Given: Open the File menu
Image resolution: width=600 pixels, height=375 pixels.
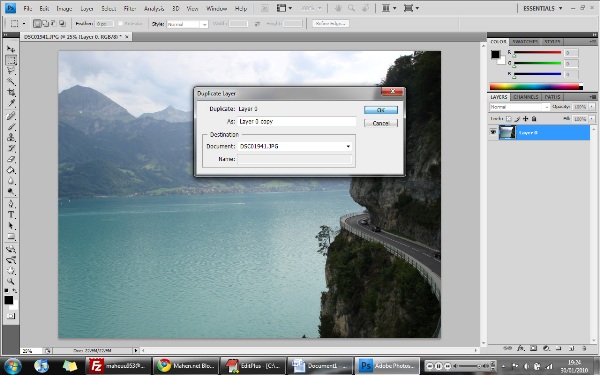Looking at the screenshot, I should [28, 8].
